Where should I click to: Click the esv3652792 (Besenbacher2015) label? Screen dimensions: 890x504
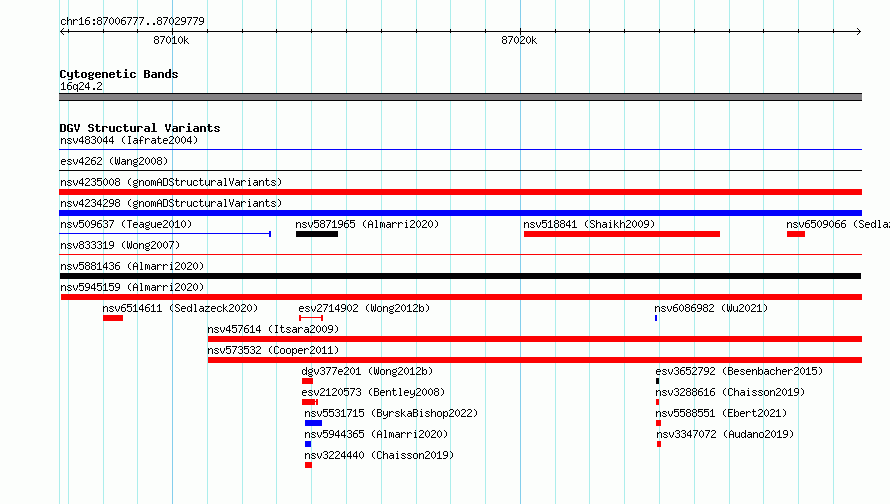(x=739, y=371)
